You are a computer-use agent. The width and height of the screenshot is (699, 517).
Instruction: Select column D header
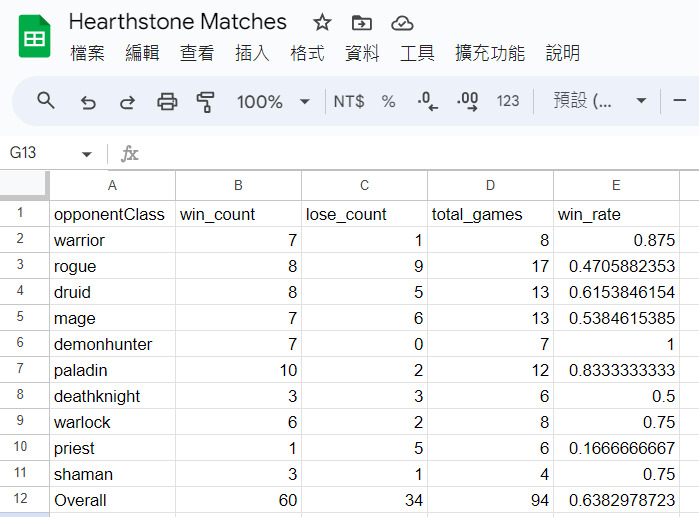pyautogui.click(x=490, y=185)
